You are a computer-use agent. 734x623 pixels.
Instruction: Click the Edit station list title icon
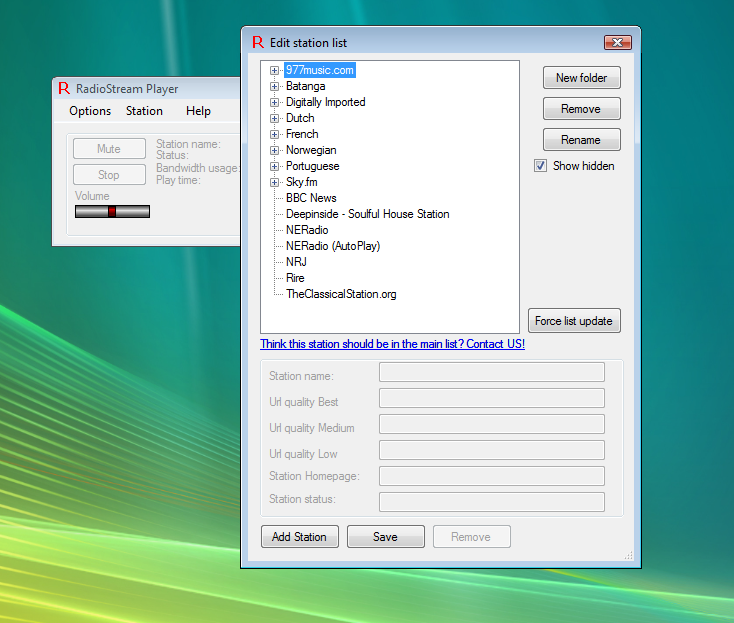click(258, 42)
